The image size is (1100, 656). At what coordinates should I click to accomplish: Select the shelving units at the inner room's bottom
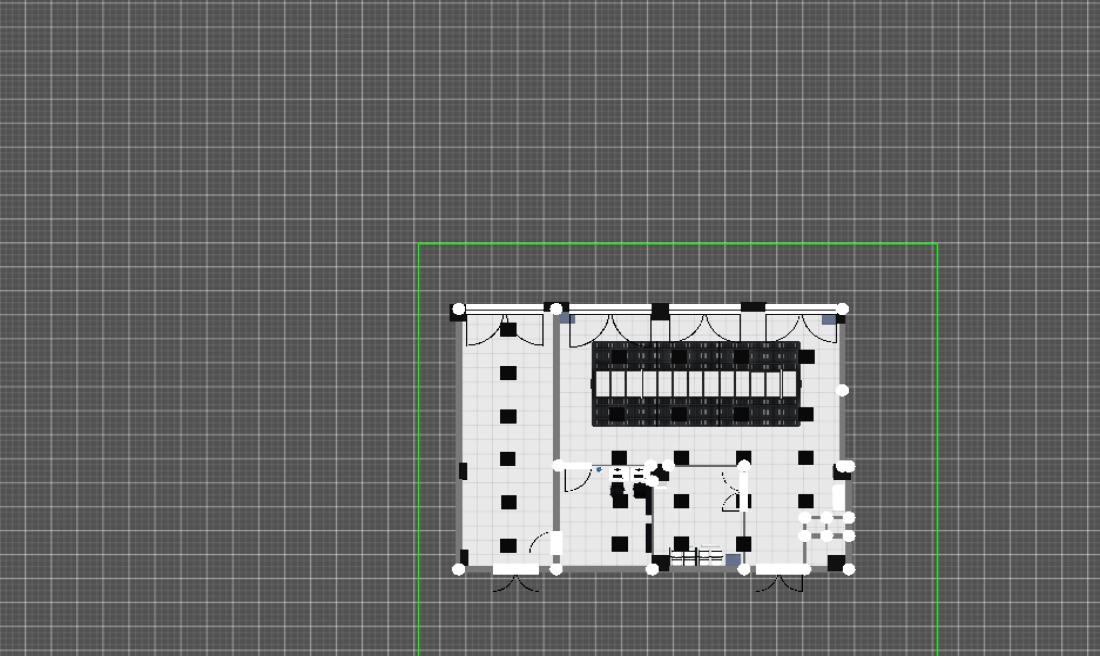coord(697,556)
